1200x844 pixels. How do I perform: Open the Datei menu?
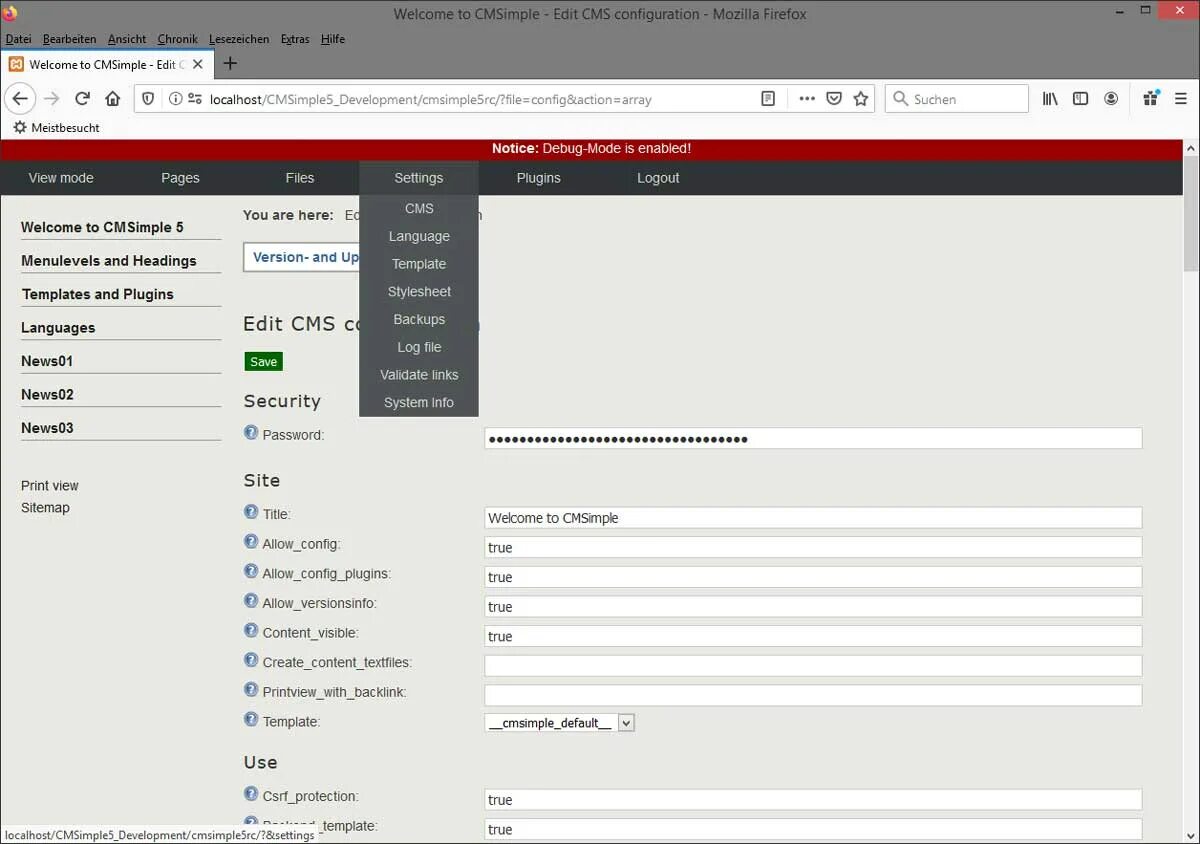click(19, 39)
